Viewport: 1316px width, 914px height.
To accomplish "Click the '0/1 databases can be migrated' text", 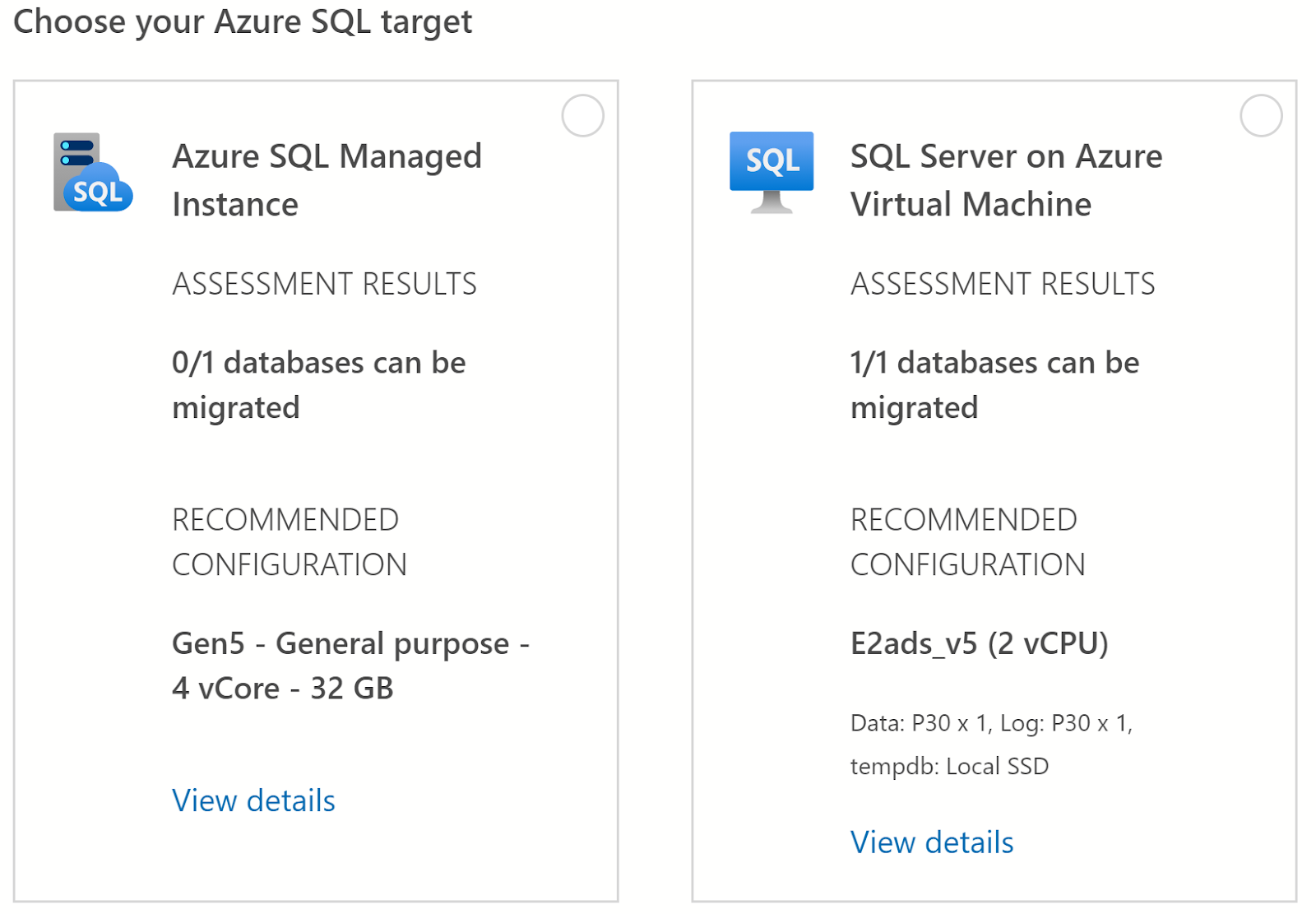I will click(318, 385).
